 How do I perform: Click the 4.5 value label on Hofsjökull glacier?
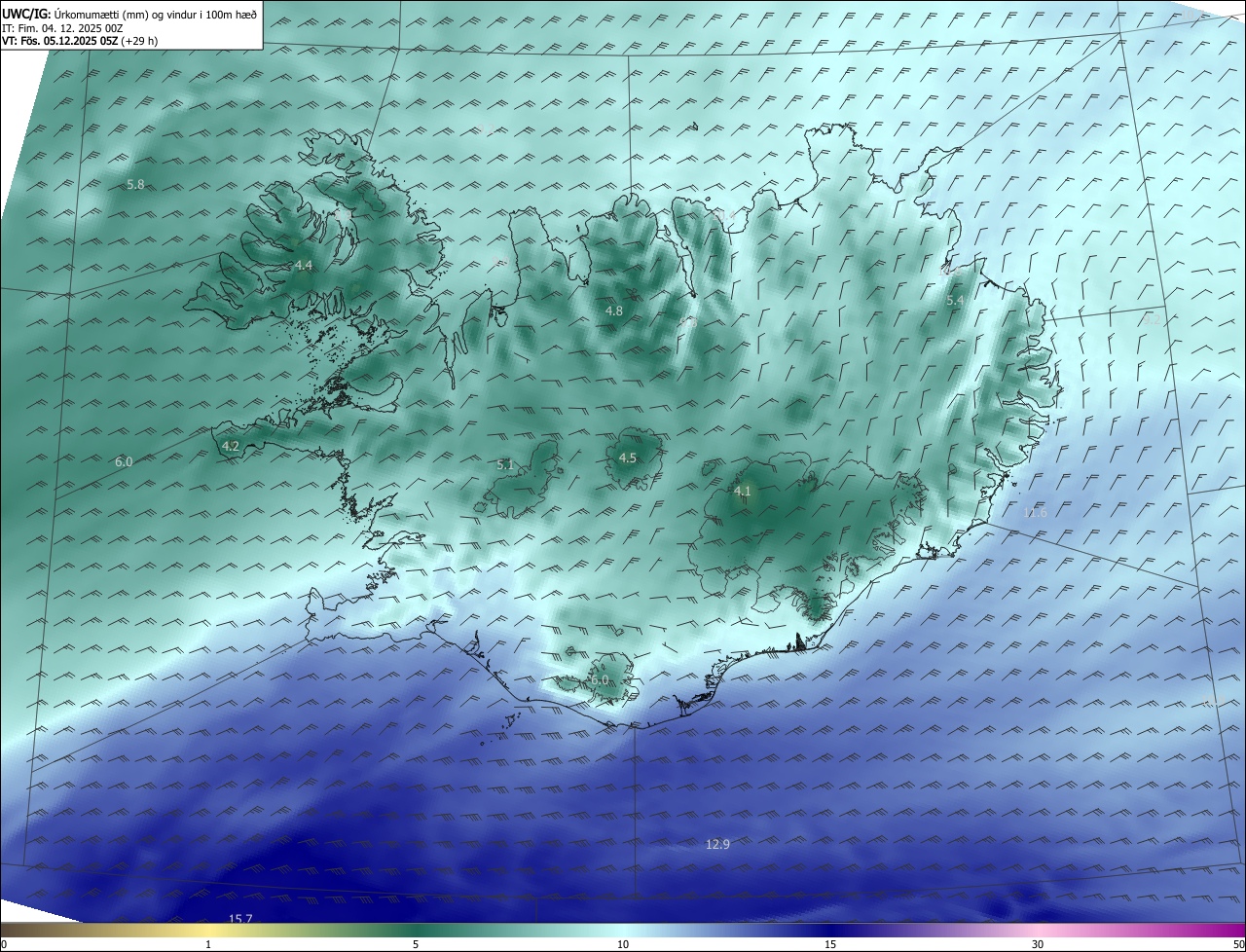point(628,458)
